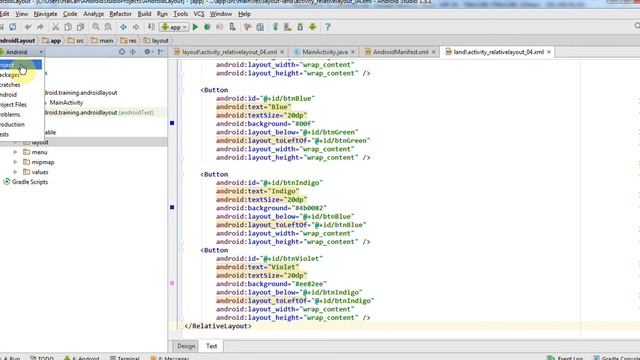Viewport: 640px width, 360px height.
Task: Open the Analyze menu
Action: coord(93,14)
